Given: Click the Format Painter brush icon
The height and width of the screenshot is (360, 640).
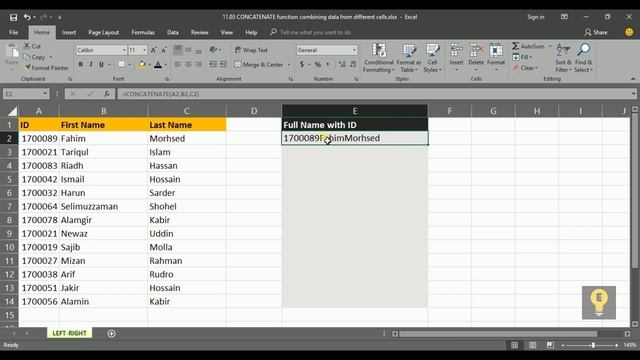Looking at the screenshot, I should (x=27, y=68).
